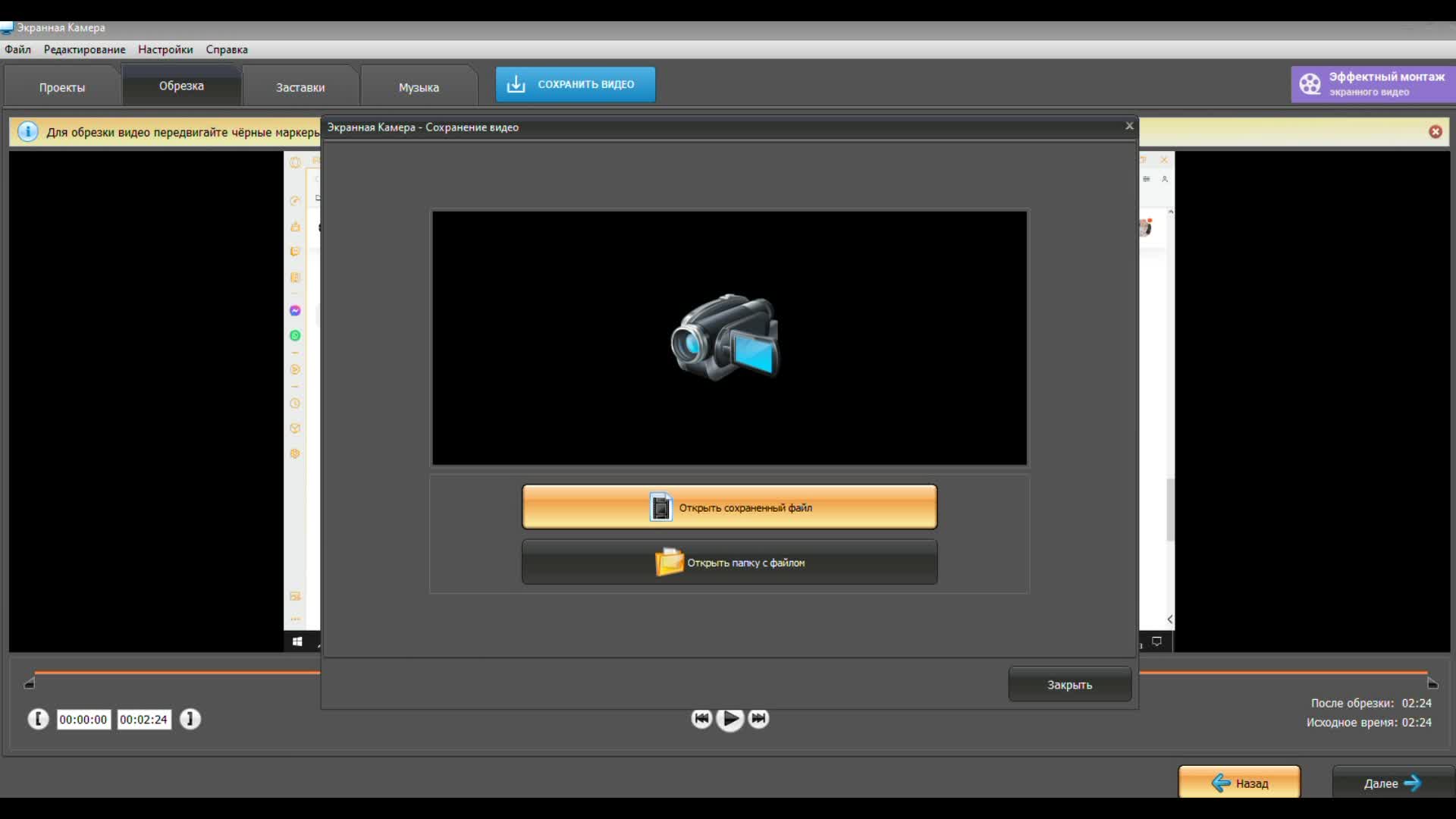The width and height of the screenshot is (1456, 819).
Task: Close the save dialog with Закрыть
Action: pos(1069,684)
